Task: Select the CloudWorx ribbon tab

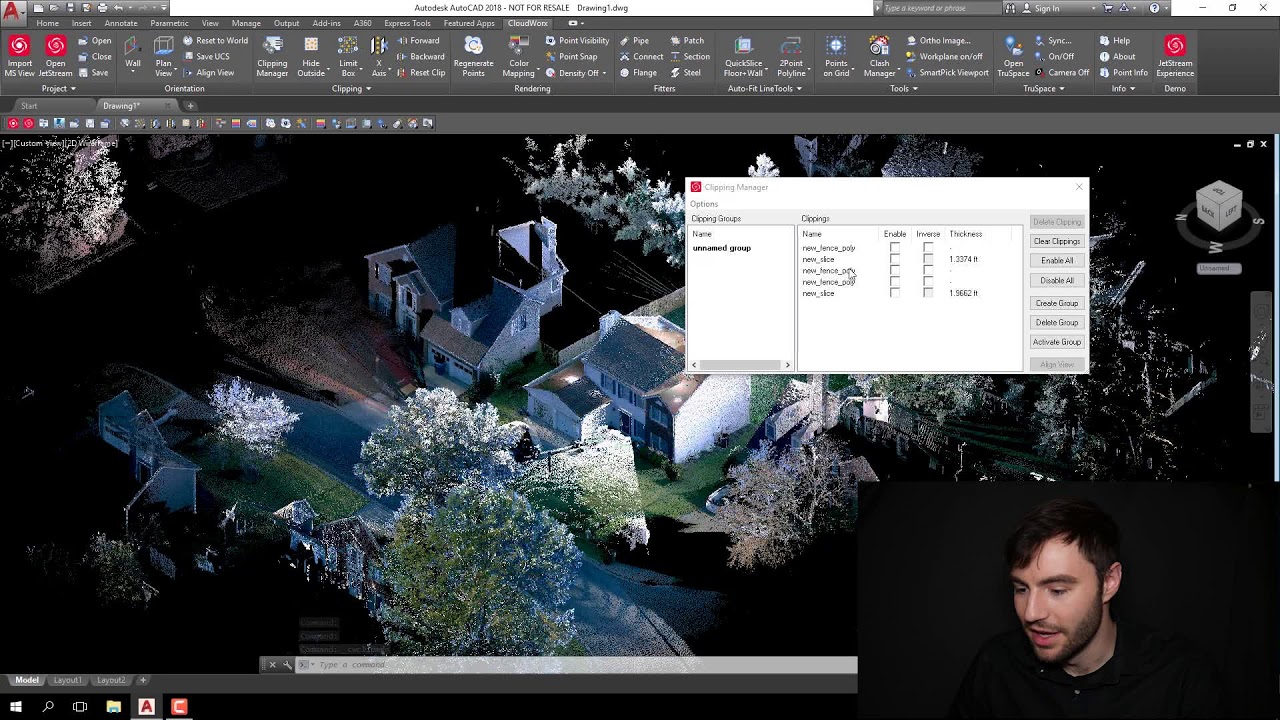Action: pos(527,23)
